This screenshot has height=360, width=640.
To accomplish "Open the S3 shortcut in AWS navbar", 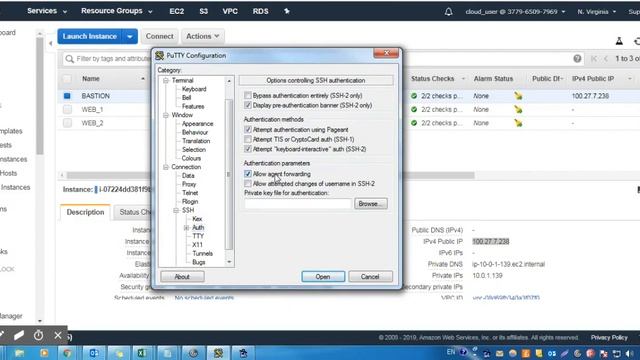I will [203, 11].
